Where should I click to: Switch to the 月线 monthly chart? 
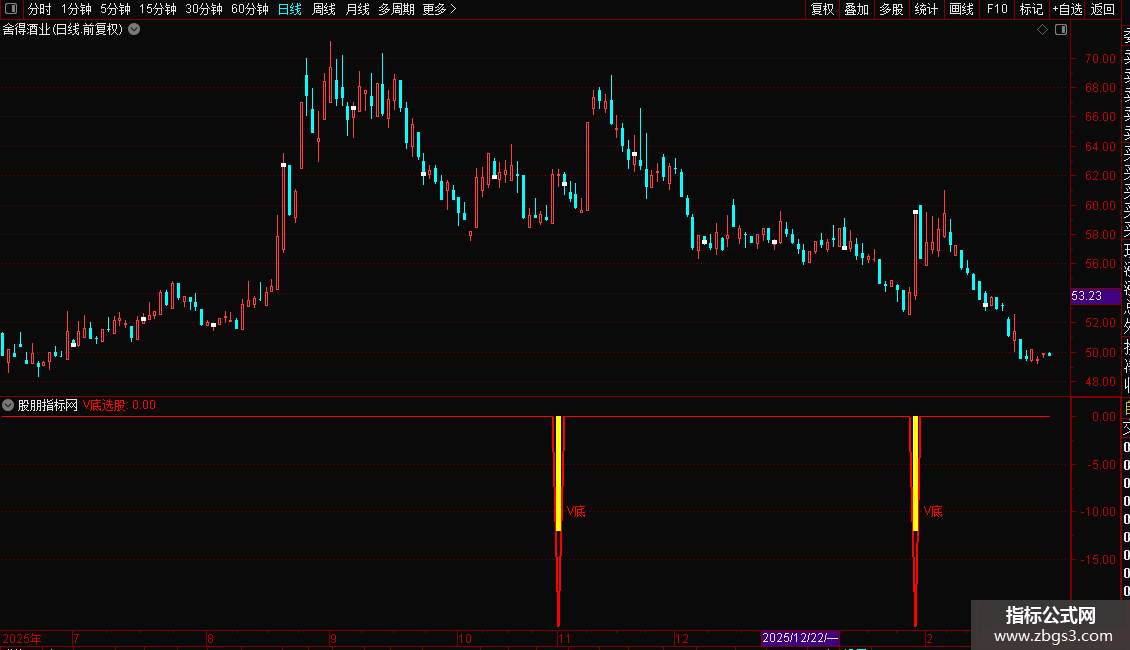click(357, 9)
